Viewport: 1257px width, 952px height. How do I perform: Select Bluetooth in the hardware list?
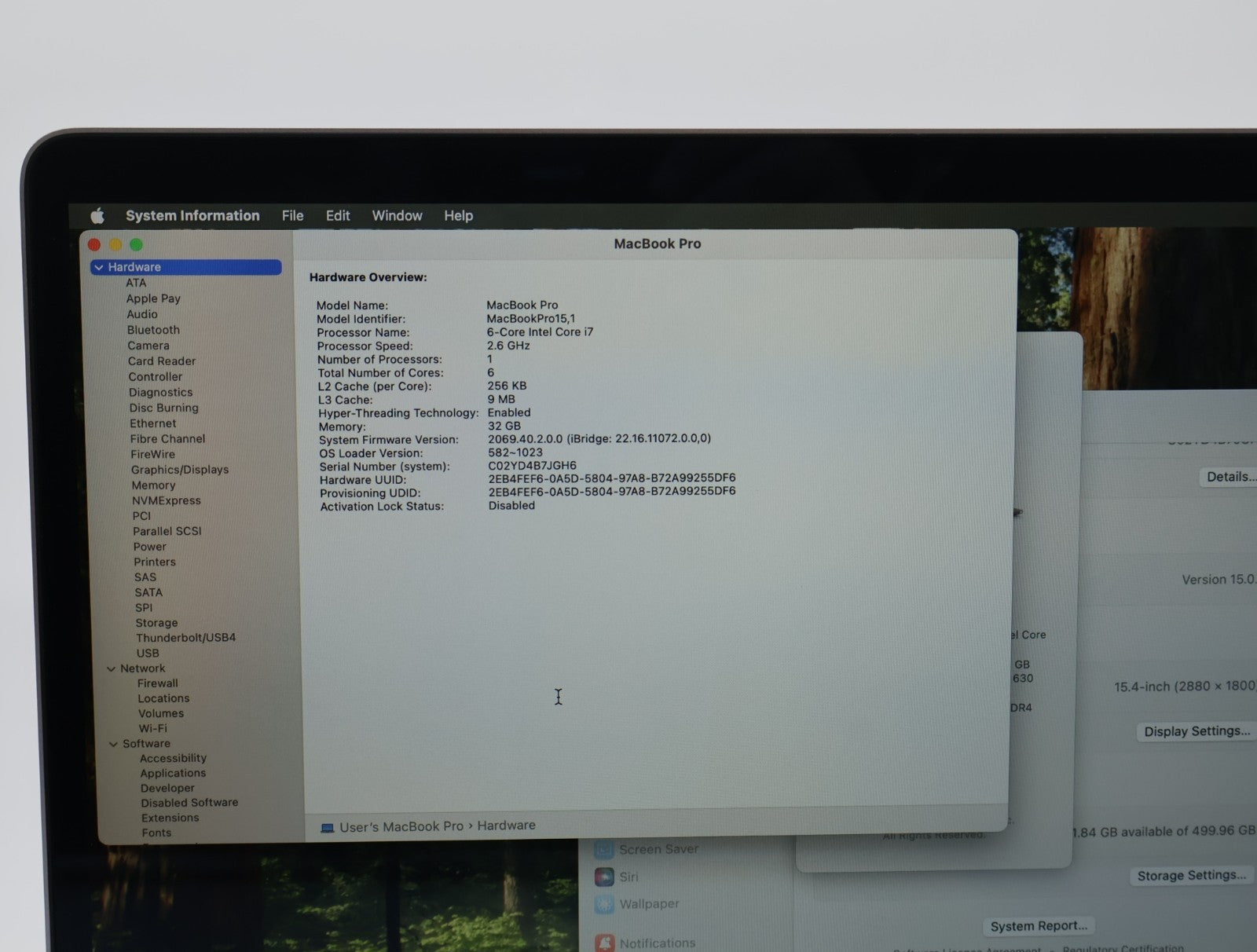tap(153, 330)
